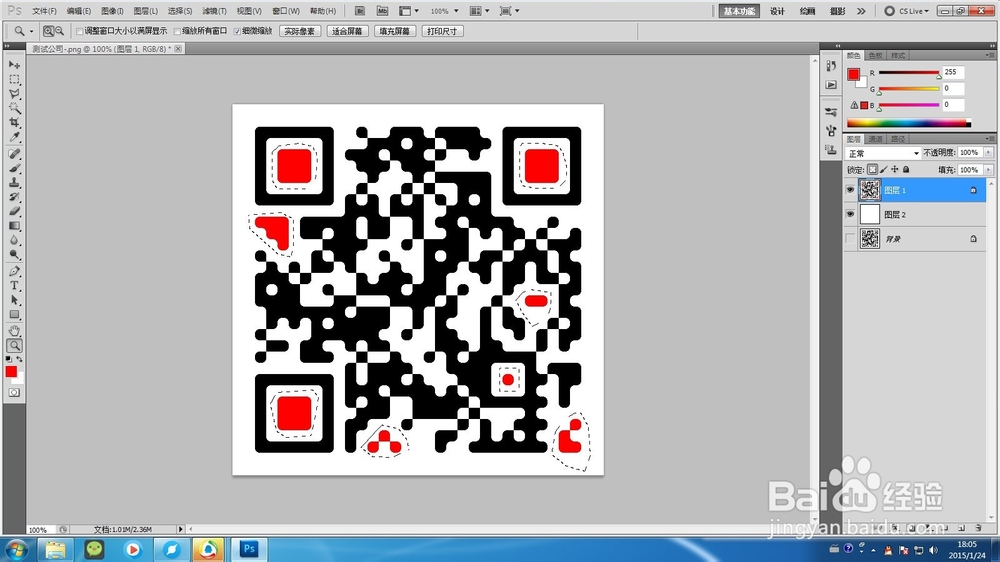The image size is (1000, 562).
Task: Select the Type tool
Action: pos(14,286)
